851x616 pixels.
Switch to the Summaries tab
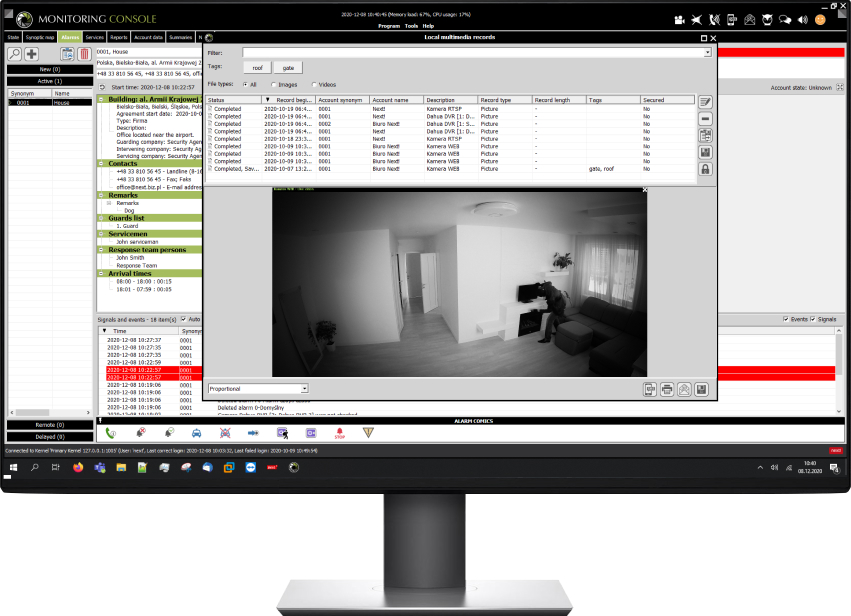tap(181, 37)
